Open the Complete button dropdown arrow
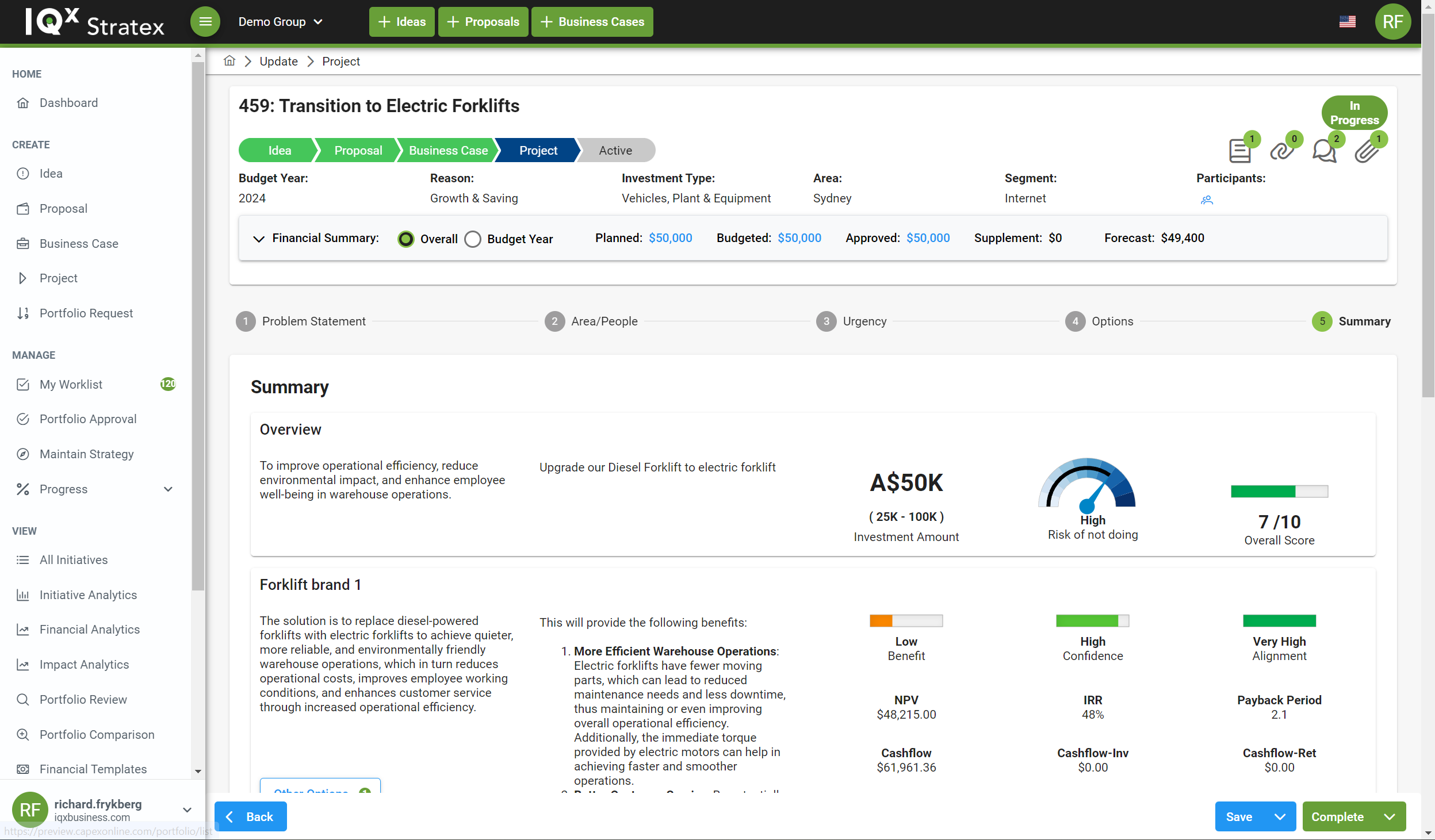This screenshot has width=1435, height=840. coord(1390,816)
